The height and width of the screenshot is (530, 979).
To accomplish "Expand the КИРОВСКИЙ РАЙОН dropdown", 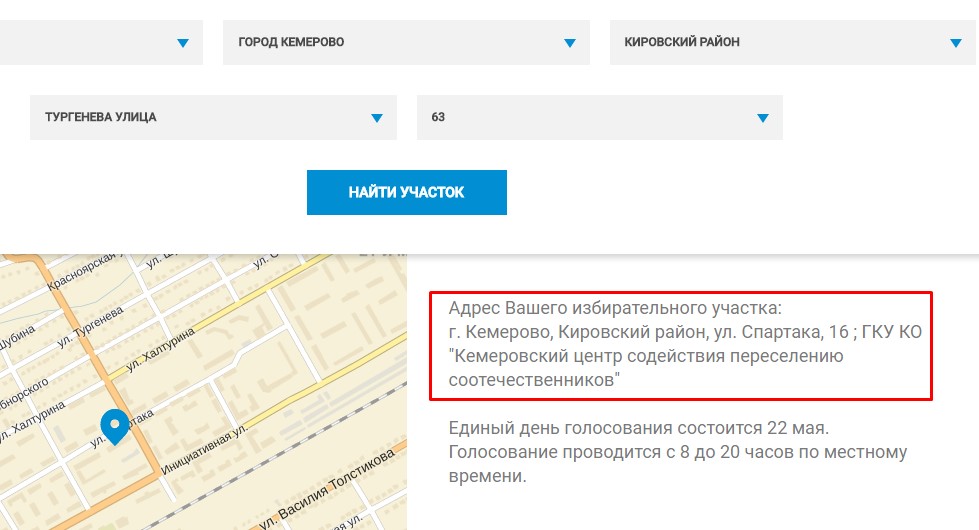I will coord(792,42).
